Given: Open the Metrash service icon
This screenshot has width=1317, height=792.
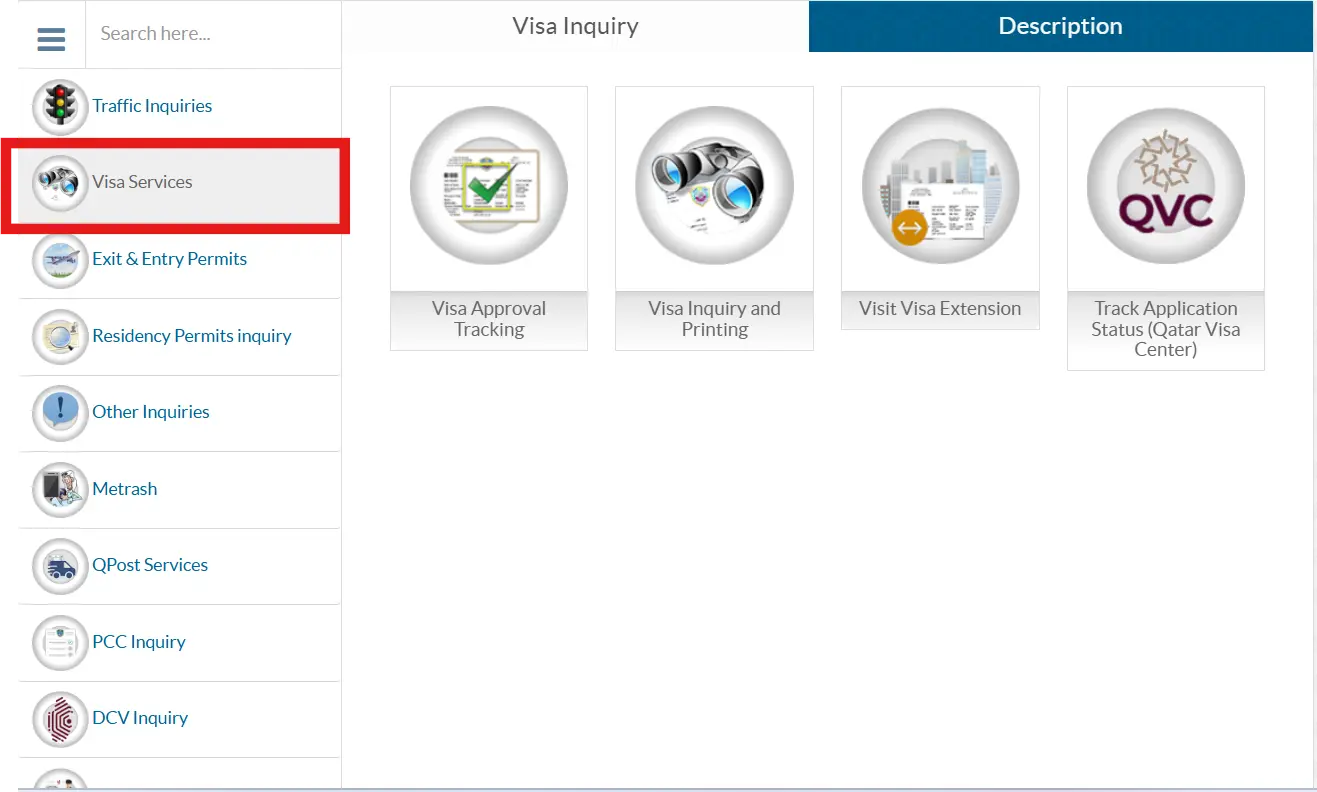Looking at the screenshot, I should (x=59, y=489).
